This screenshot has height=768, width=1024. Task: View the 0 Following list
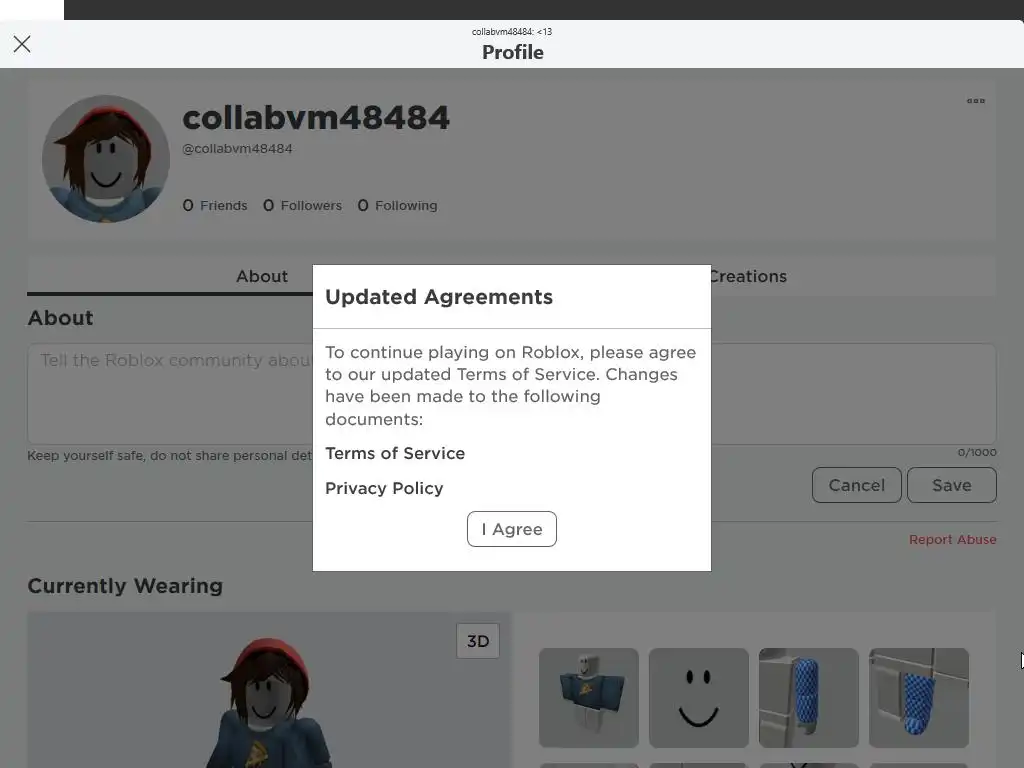click(397, 206)
